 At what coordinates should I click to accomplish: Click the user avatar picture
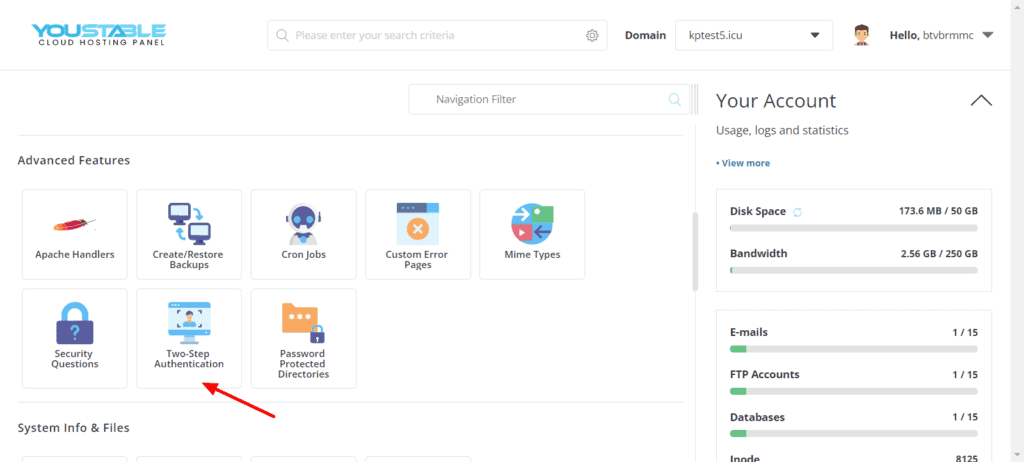(861, 36)
